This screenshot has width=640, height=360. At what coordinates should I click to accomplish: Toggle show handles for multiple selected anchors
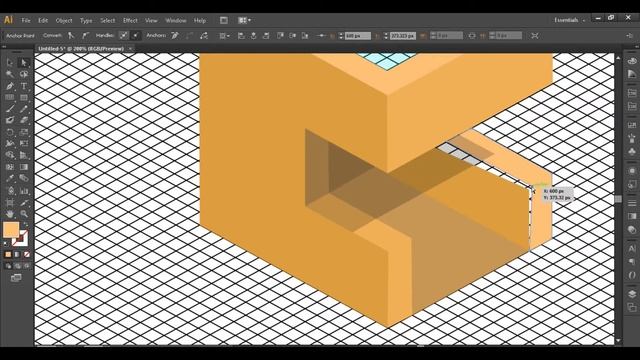[x=123, y=36]
